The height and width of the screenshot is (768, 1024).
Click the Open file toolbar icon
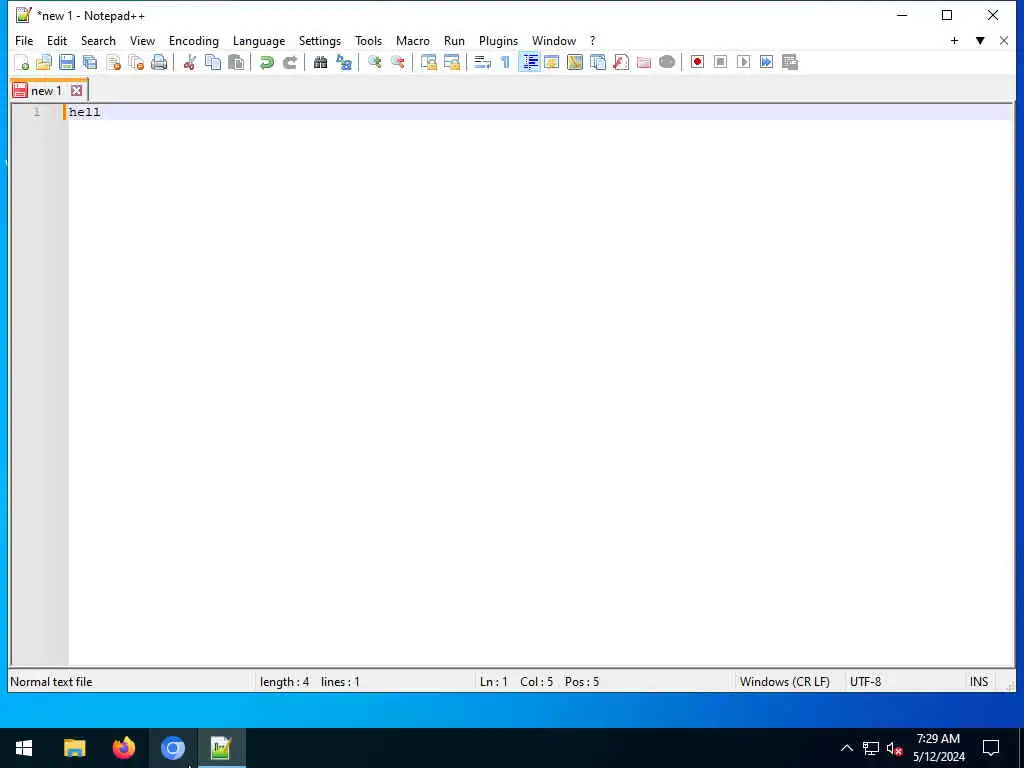pos(44,62)
